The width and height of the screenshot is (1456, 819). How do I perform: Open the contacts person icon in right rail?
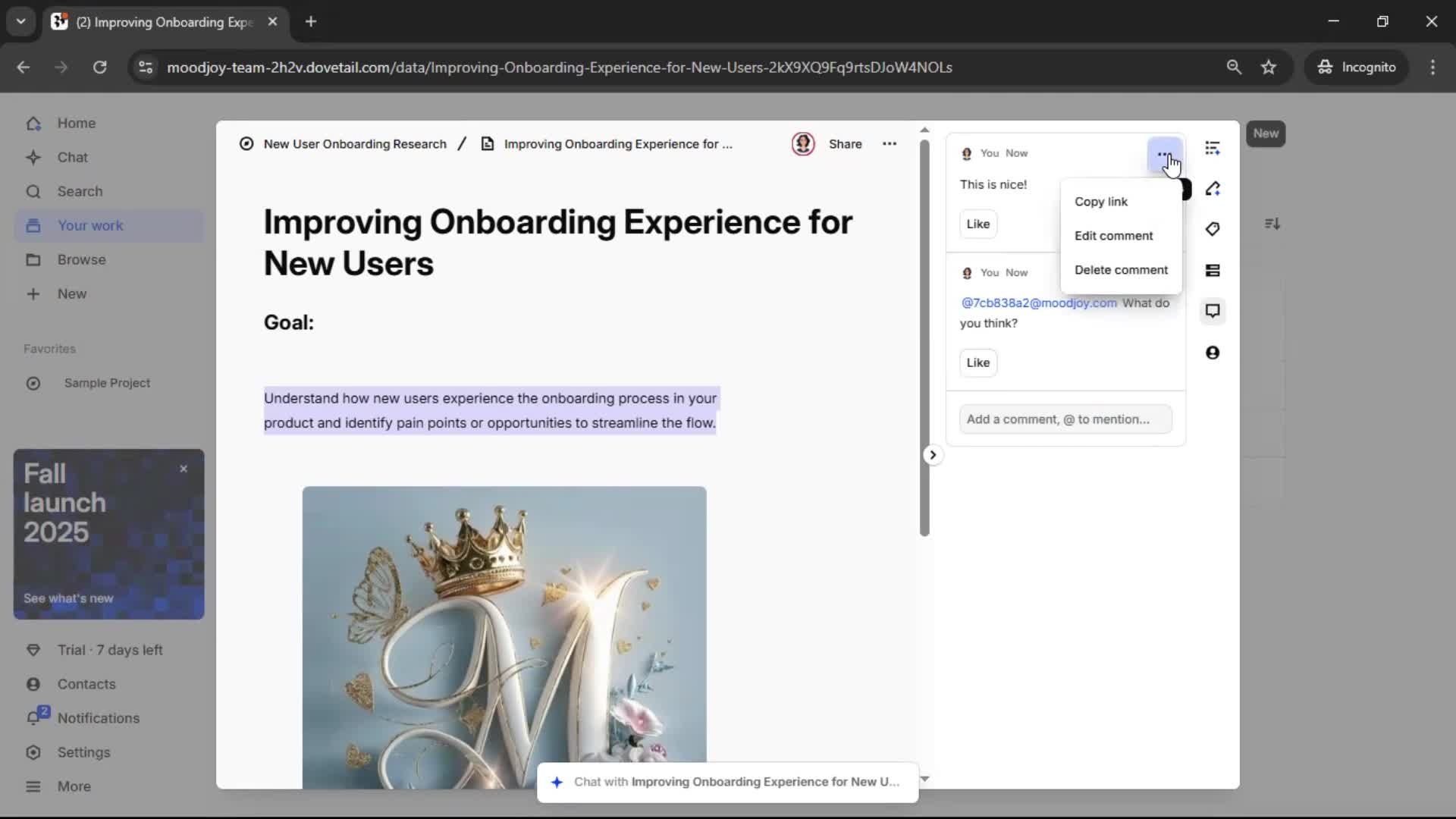coord(1213,353)
